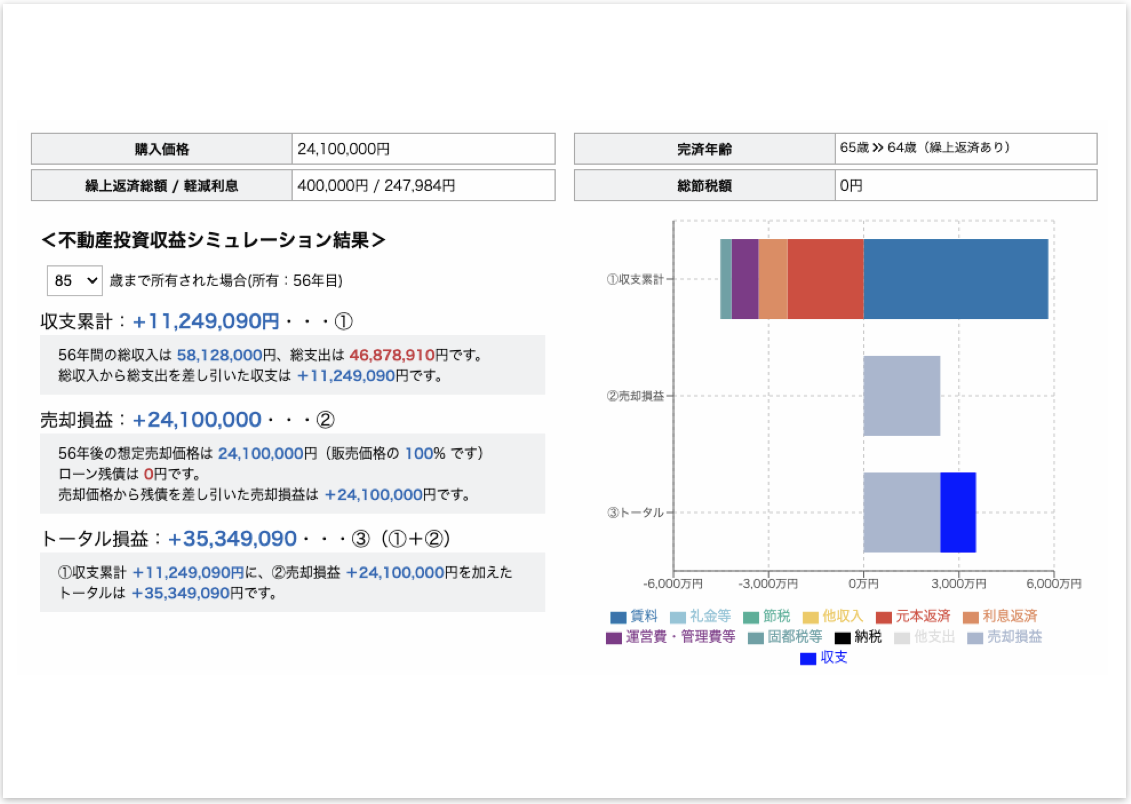Open the age 85 ownership dropdown
The width and height of the screenshot is (1131, 804).
point(75,281)
